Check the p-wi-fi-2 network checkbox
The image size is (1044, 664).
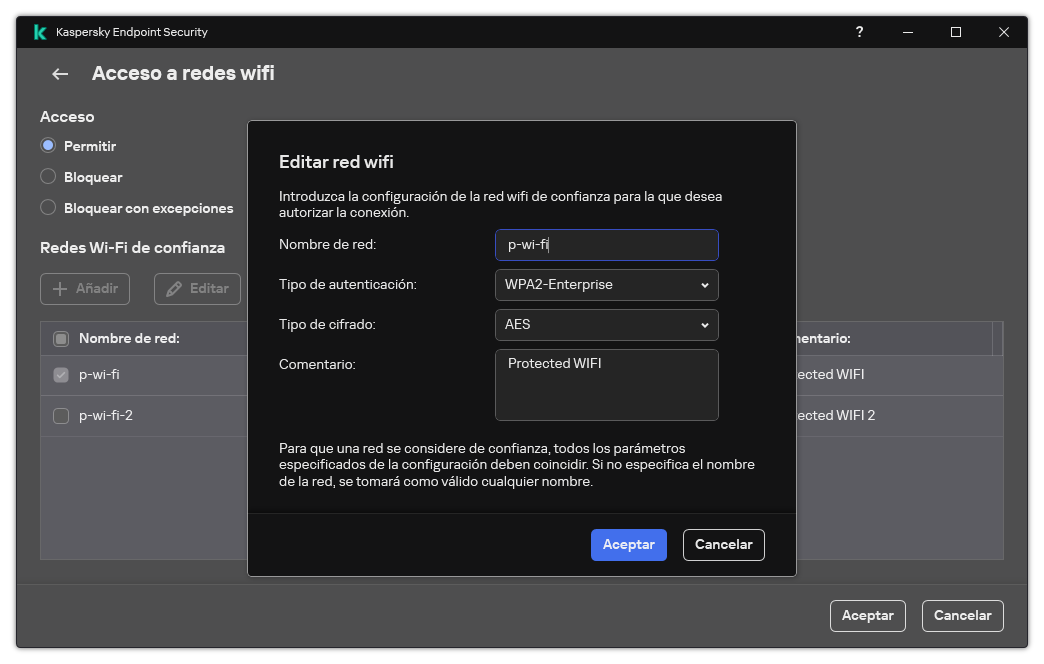(x=59, y=414)
